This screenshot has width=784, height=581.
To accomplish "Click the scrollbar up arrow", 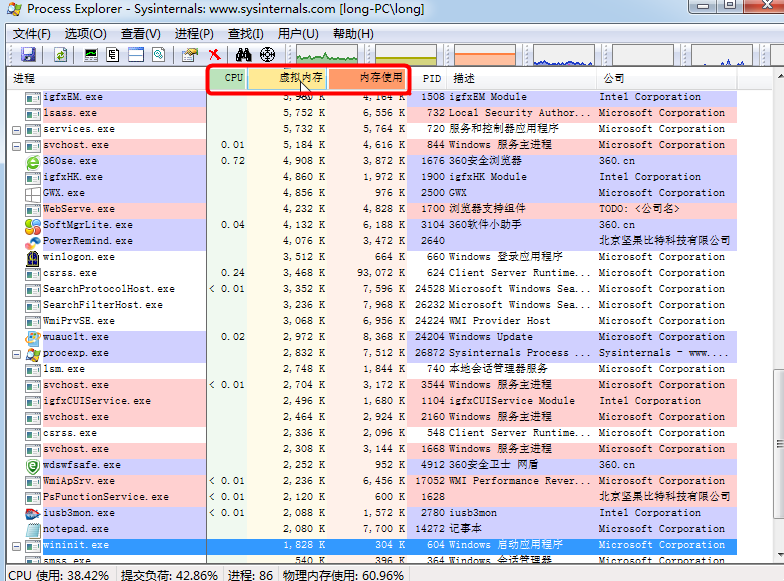I will pyautogui.click(x=780, y=77).
